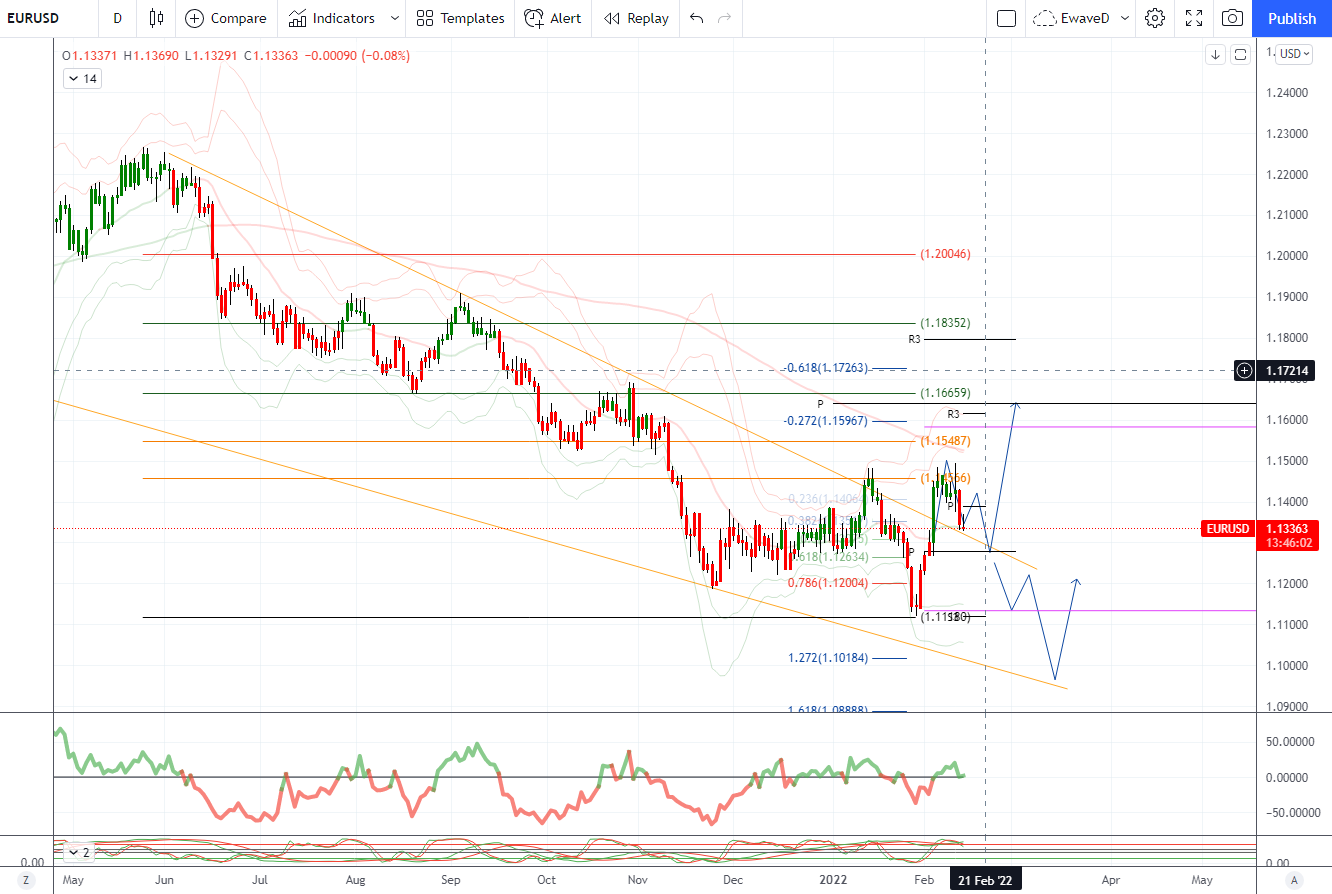Enter fullscreen mode
1332x894 pixels.
click(x=1194, y=18)
